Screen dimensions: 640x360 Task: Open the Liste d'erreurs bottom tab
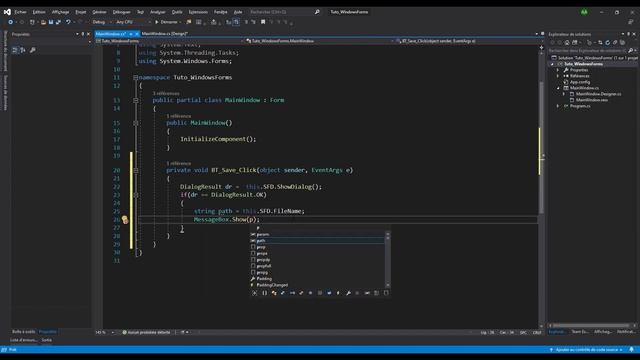[23, 340]
